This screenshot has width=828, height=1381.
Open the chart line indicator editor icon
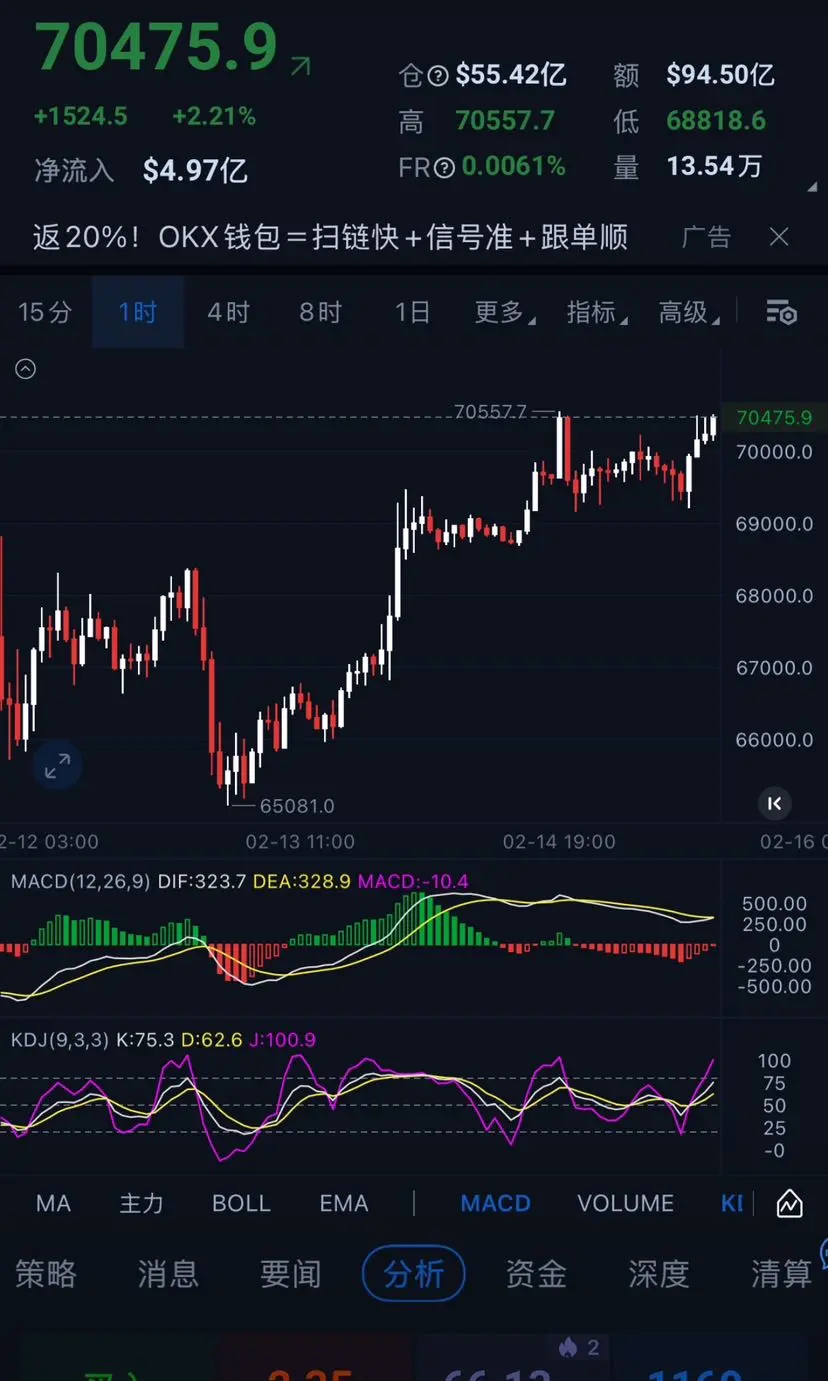pyautogui.click(x=789, y=1203)
